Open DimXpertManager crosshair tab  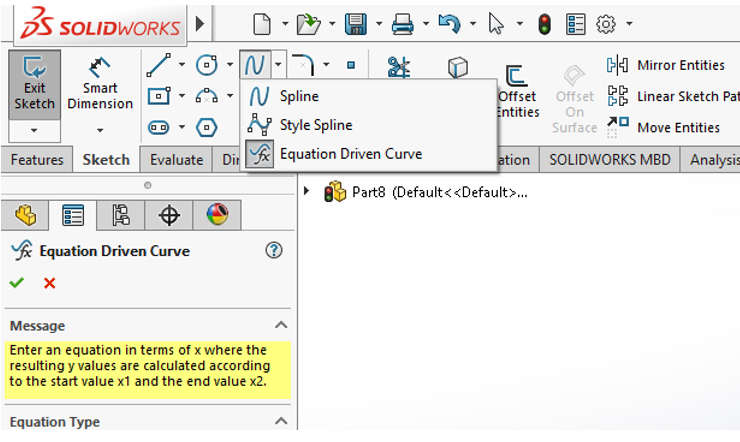tap(169, 215)
